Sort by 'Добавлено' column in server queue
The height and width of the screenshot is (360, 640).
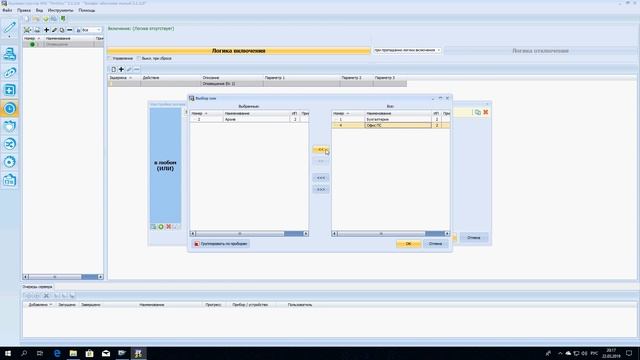point(40,304)
